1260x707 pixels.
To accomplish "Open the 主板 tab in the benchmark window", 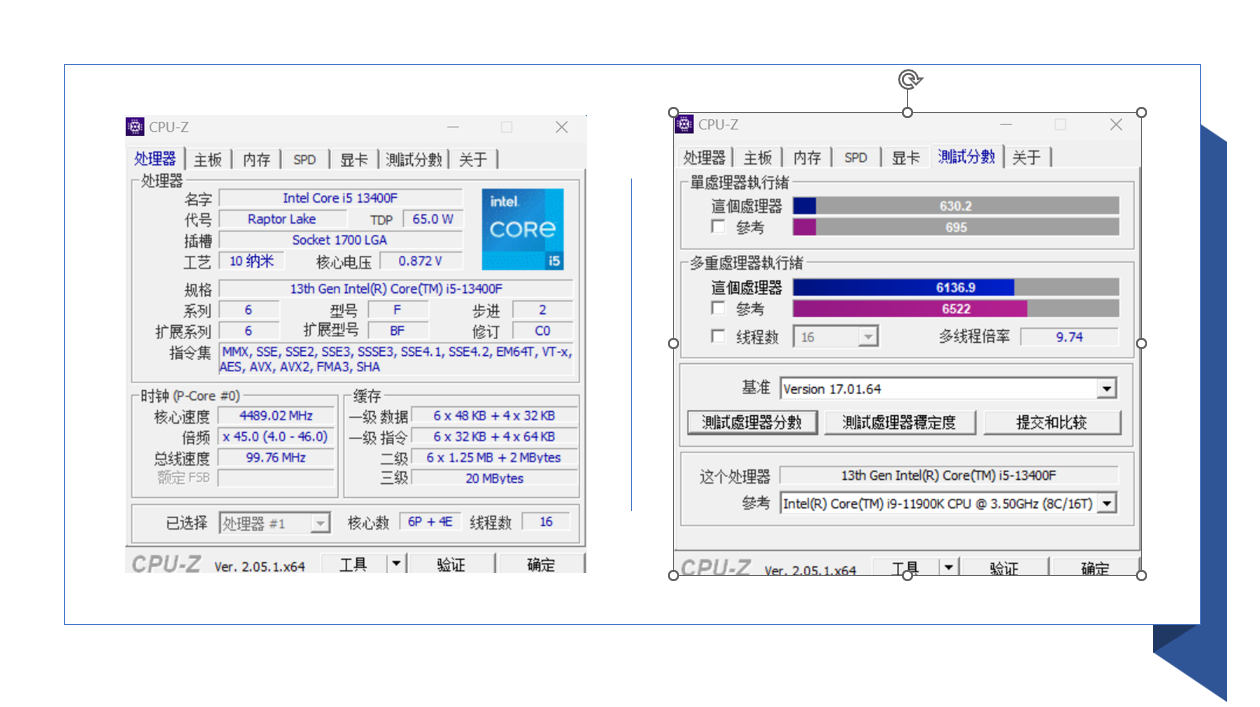I will point(758,158).
